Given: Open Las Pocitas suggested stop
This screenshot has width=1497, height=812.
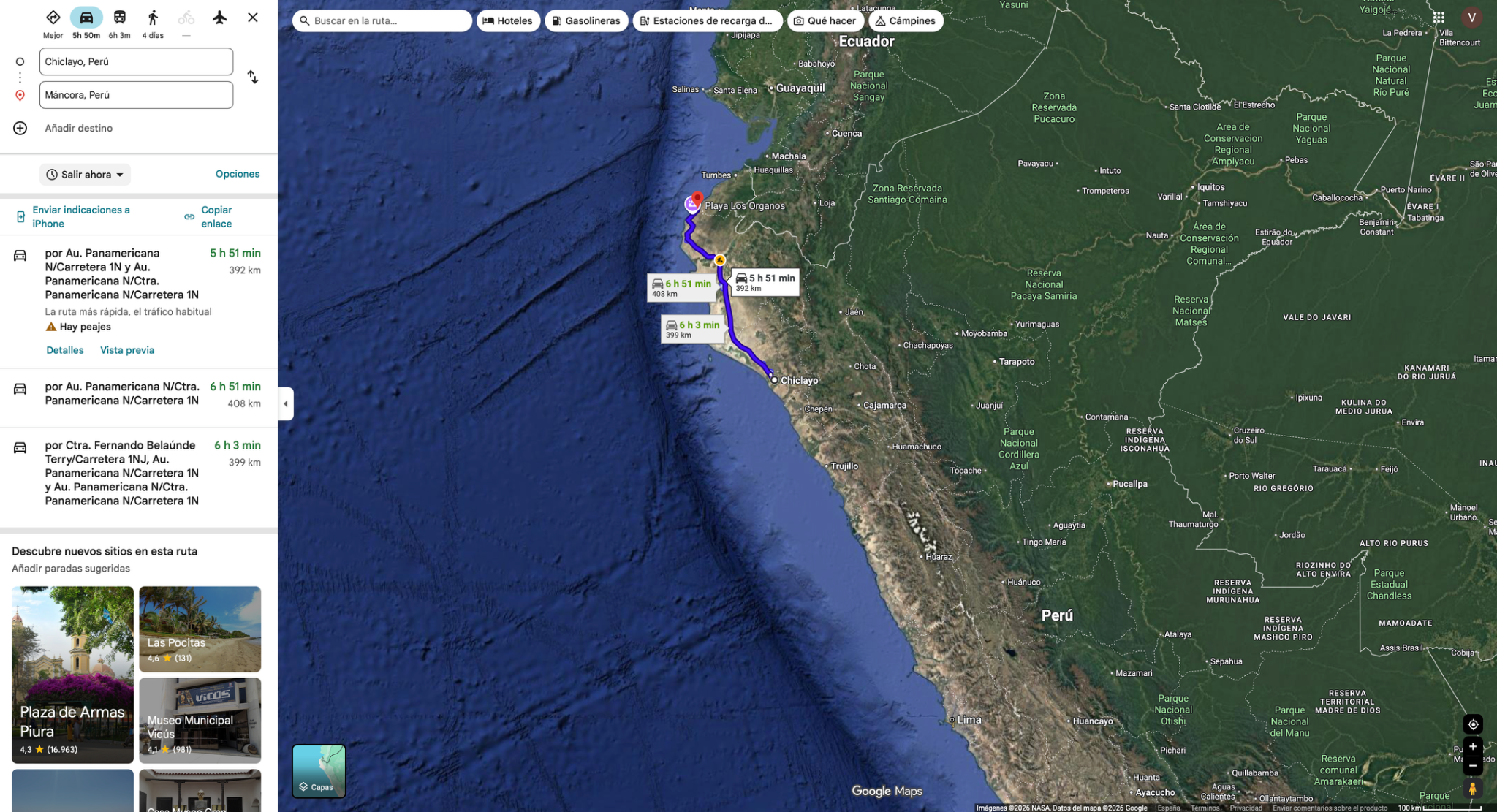Looking at the screenshot, I should tap(200, 629).
